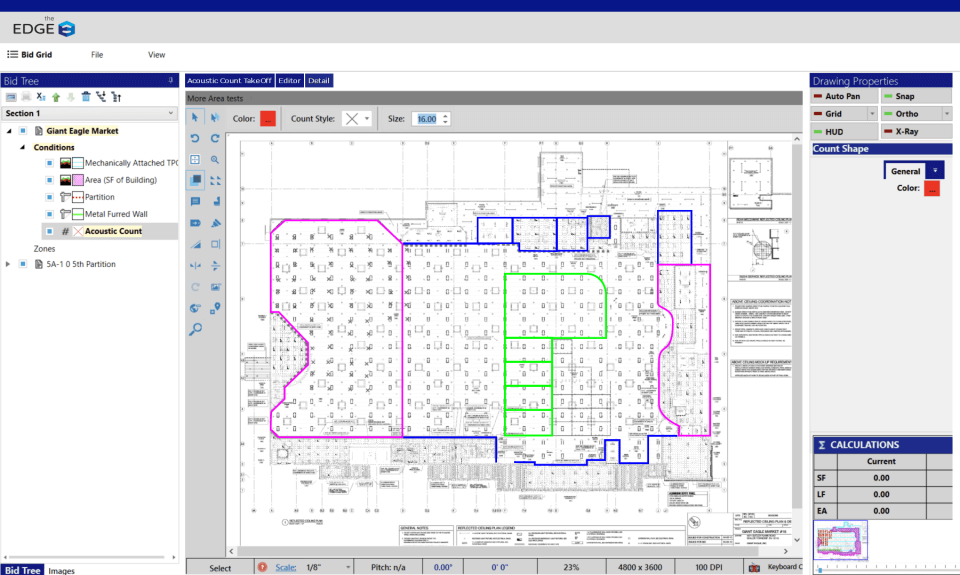
Task: Click the undo arrow icon
Action: tap(196, 139)
